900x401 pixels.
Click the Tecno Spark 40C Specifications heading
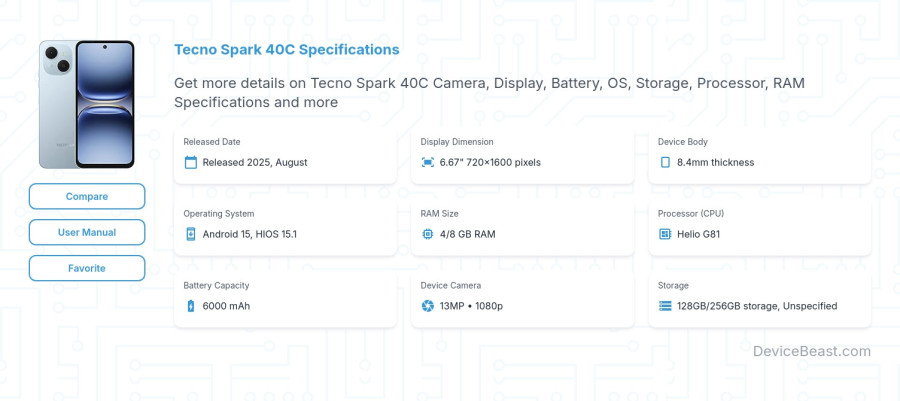(286, 49)
